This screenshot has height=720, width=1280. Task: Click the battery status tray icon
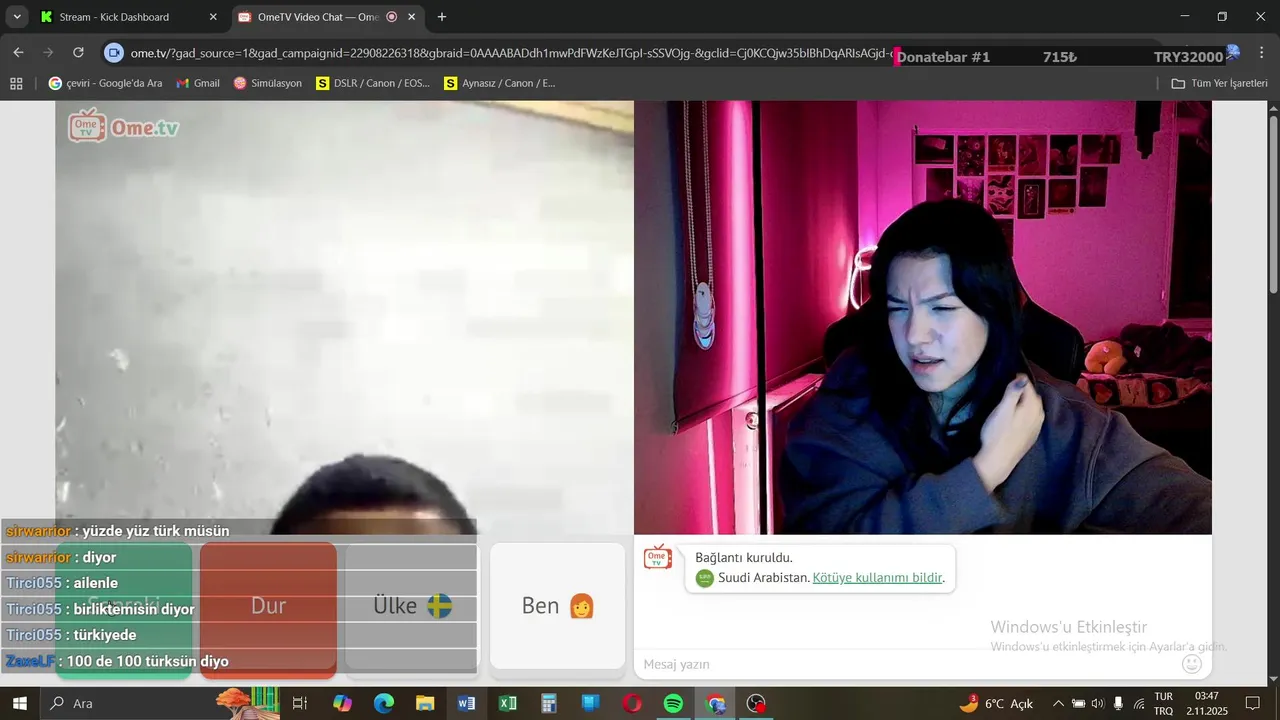1079,703
